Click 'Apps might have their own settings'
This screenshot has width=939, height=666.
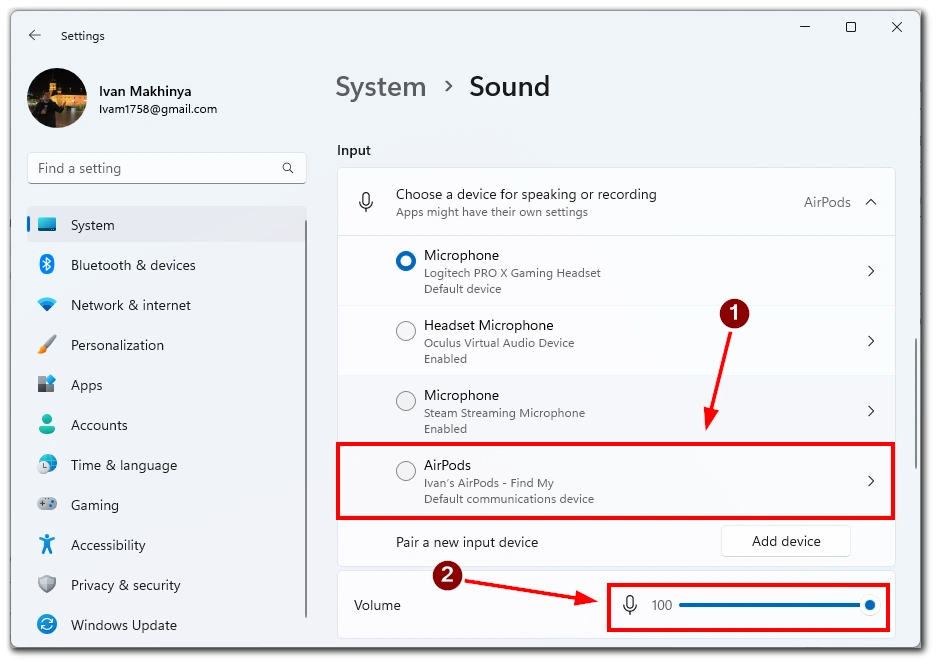click(x=492, y=212)
